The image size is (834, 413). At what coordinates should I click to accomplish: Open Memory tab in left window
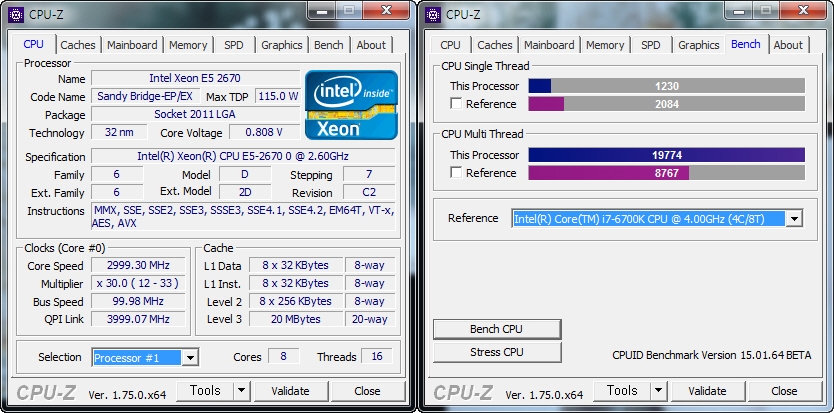click(188, 45)
